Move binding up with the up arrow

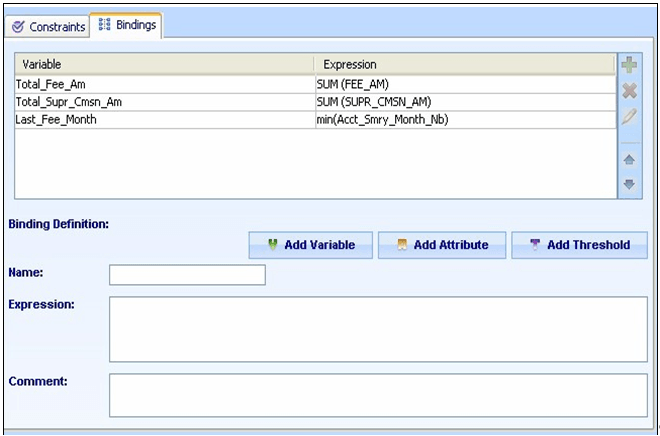pos(629,160)
